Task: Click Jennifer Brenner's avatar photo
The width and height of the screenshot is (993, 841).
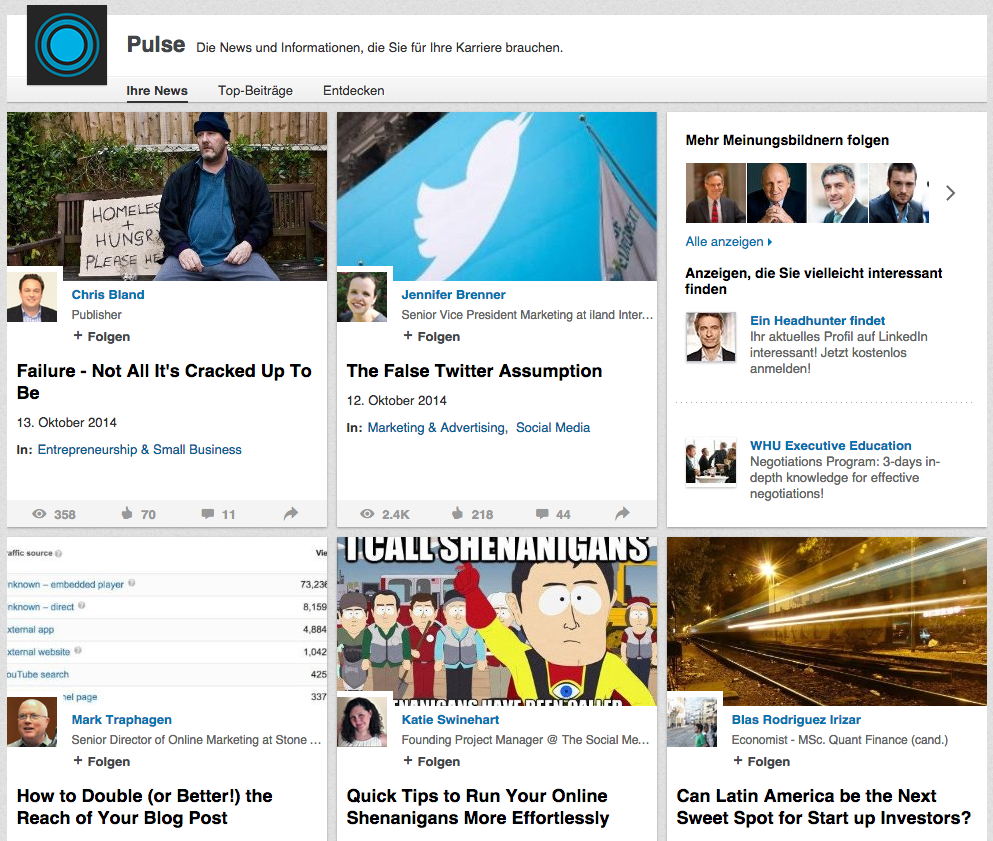Action: pyautogui.click(x=362, y=297)
